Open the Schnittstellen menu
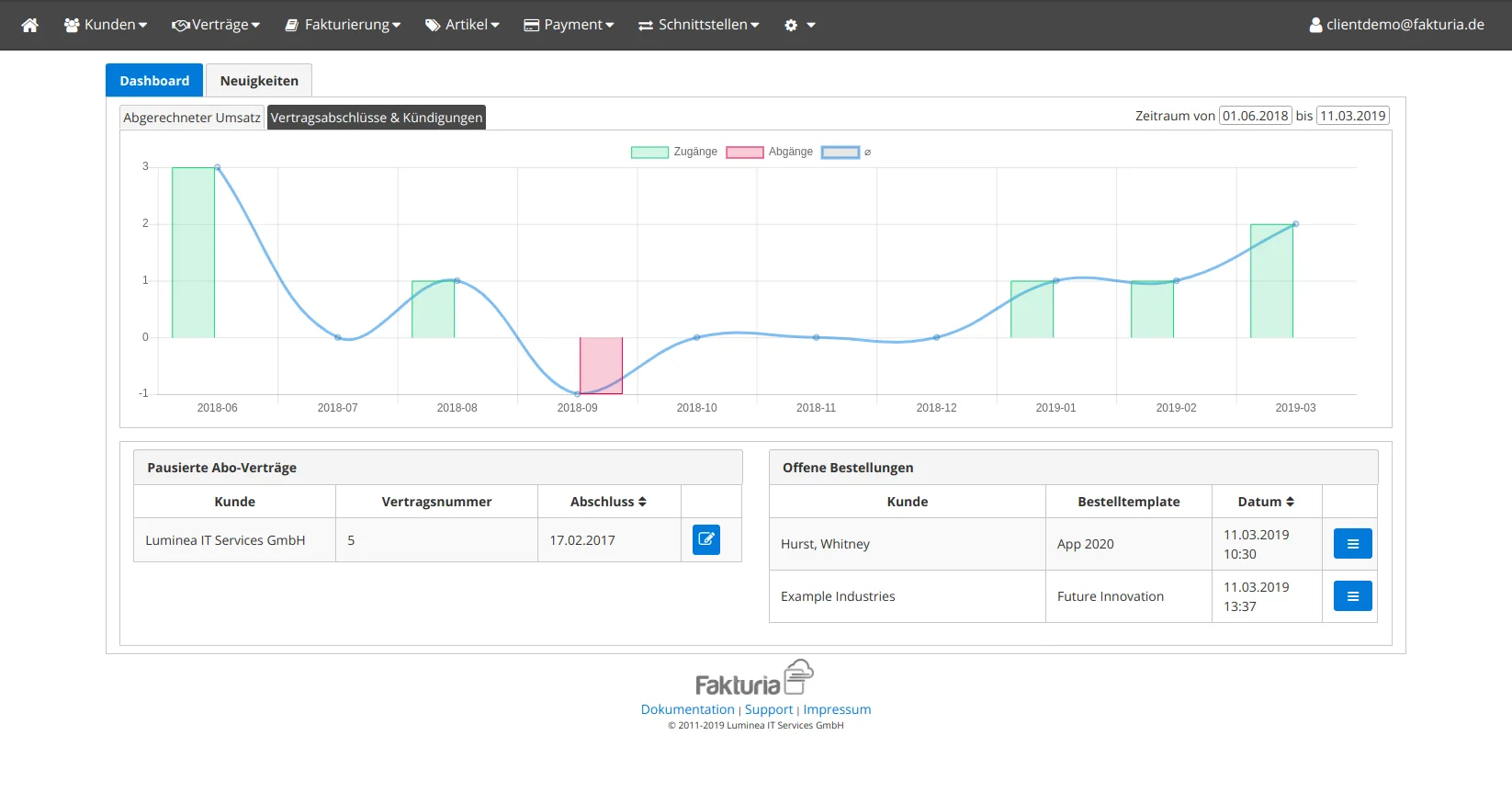Viewport: 1512px width, 792px height. [x=699, y=25]
